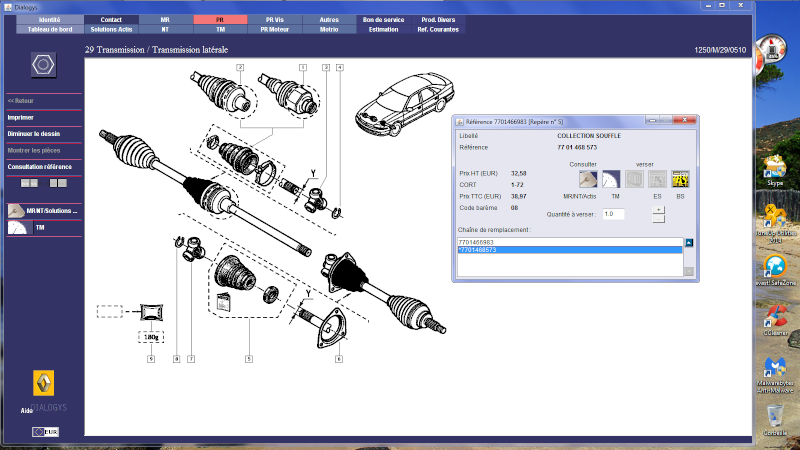This screenshot has height=450, width=800.
Task: Open CCleaner desktop shortcut
Action: click(x=776, y=320)
